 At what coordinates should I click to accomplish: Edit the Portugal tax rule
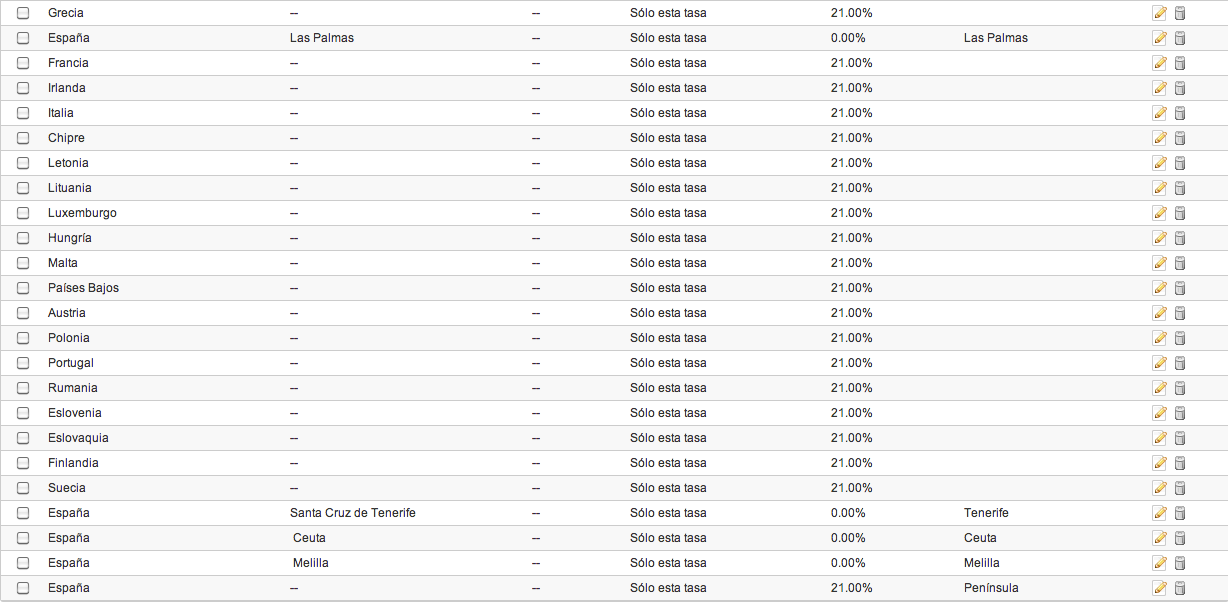click(x=1160, y=363)
